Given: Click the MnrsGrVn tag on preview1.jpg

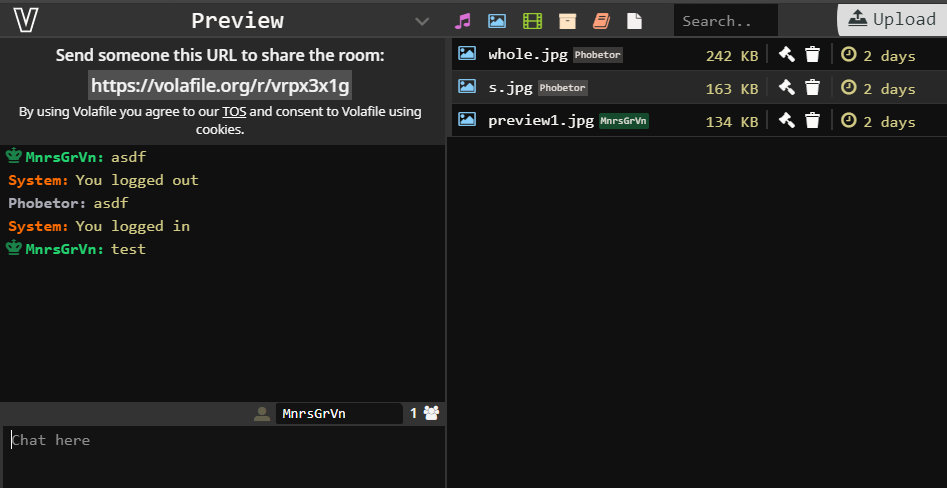Looking at the screenshot, I should click(624, 121).
